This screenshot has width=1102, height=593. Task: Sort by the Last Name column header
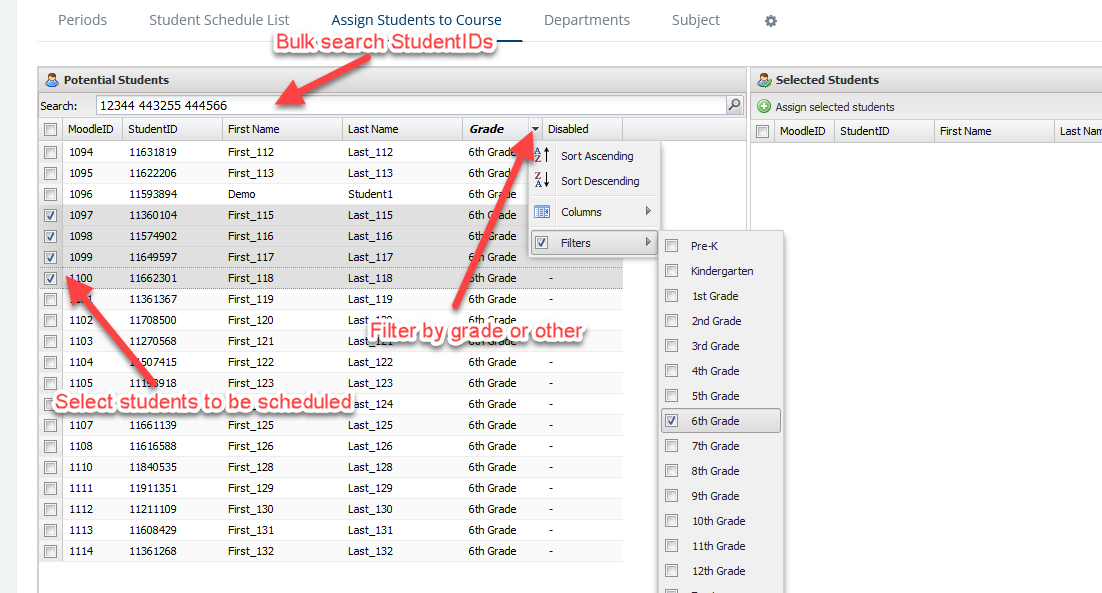tap(372, 129)
